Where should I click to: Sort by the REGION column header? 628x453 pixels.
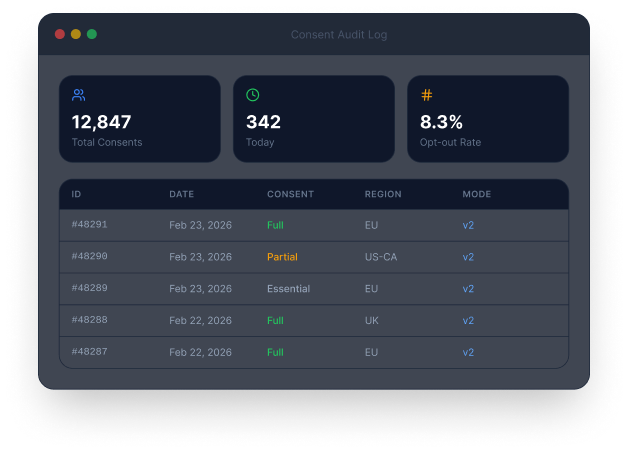(382, 194)
